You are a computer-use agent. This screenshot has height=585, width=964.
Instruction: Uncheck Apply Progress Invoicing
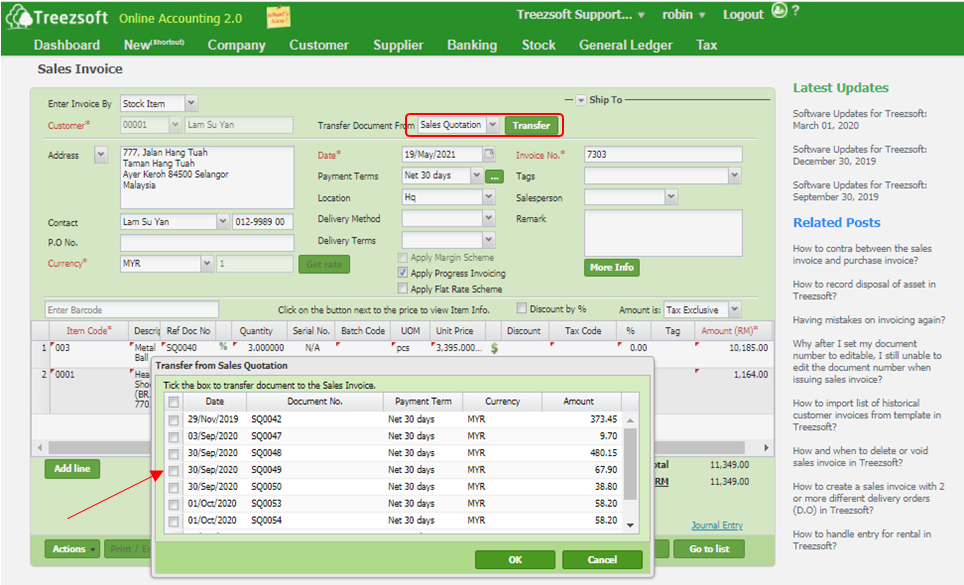tap(403, 273)
